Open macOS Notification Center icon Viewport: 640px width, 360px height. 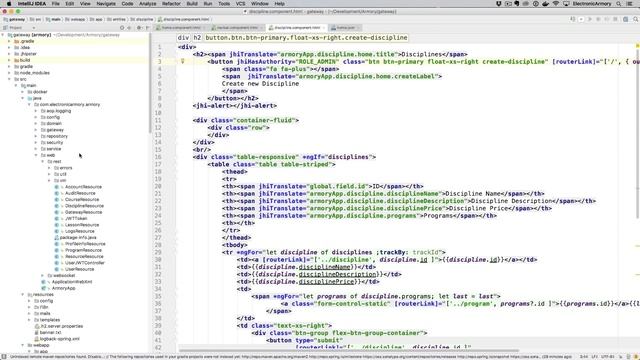click(x=630, y=4)
